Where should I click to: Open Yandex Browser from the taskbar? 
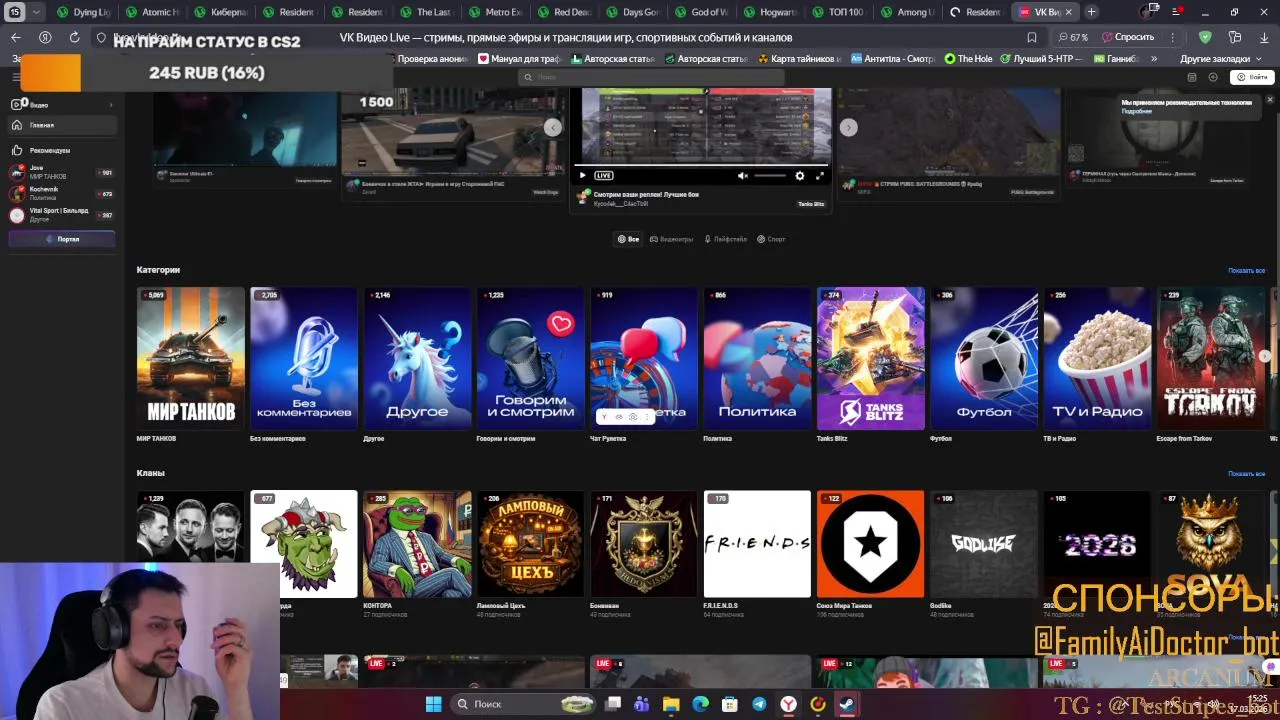point(788,704)
